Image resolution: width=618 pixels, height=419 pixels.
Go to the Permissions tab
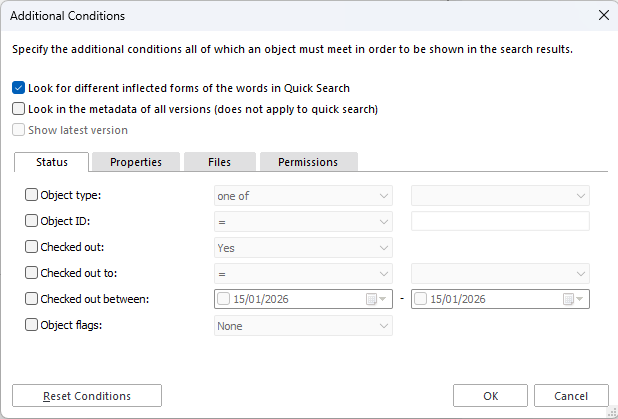coord(308,162)
